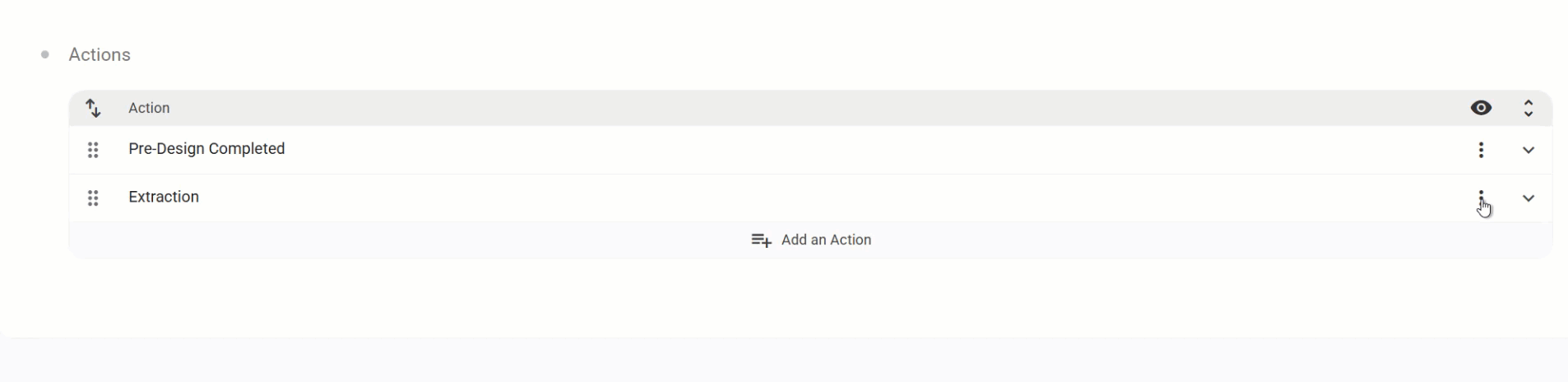The image size is (1568, 382).
Task: Click empty space in the Extraction row
Action: tap(823, 198)
